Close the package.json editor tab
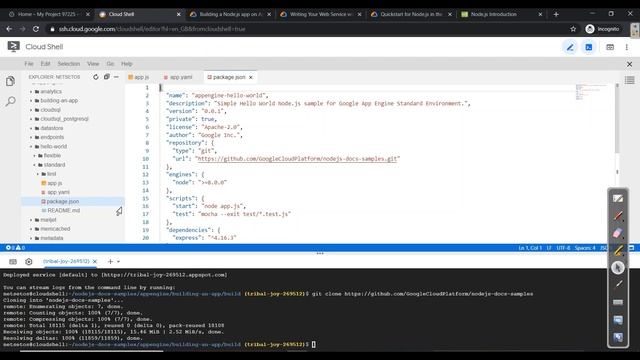Image resolution: width=640 pixels, height=360 pixels. [x=251, y=77]
